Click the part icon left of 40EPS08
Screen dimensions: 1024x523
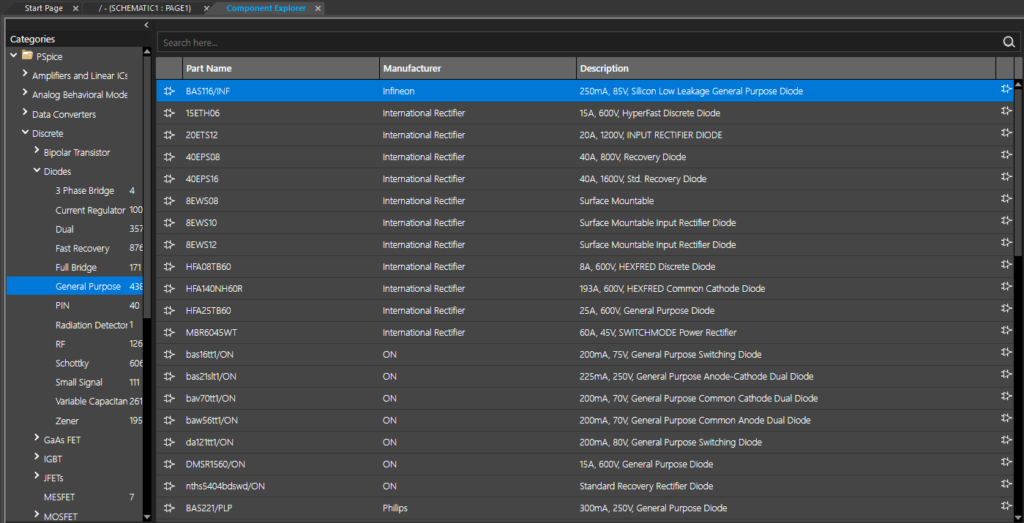pyautogui.click(x=169, y=157)
